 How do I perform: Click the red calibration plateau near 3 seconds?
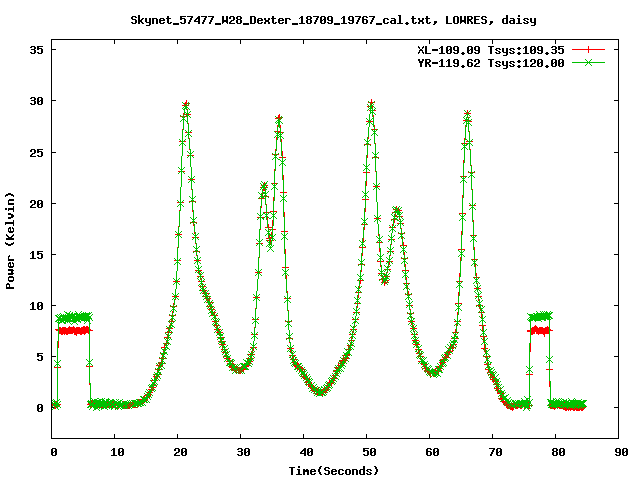(x=74, y=330)
